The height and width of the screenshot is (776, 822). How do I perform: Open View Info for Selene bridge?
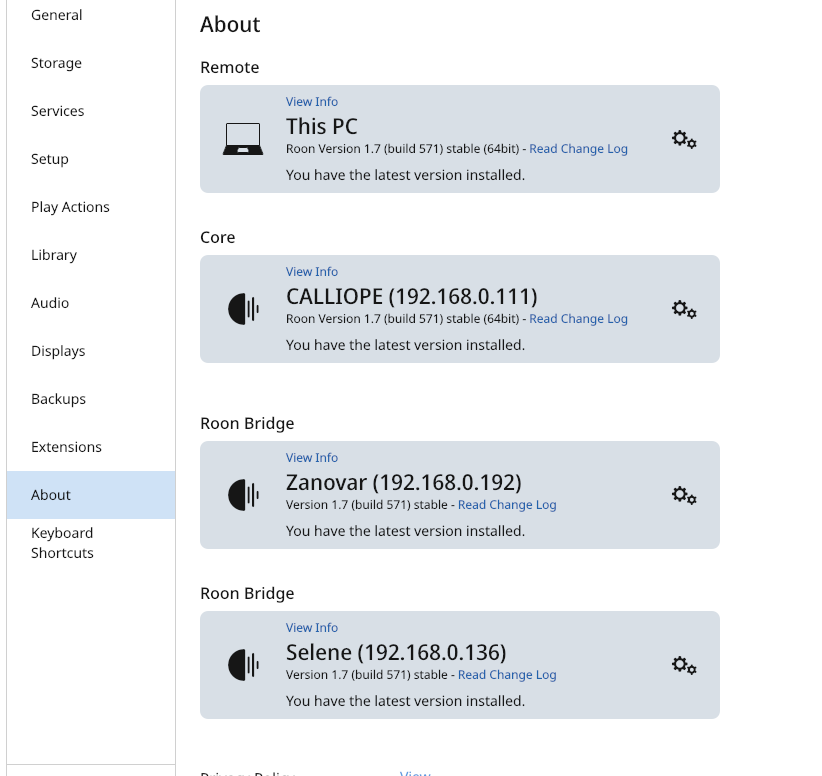311,628
